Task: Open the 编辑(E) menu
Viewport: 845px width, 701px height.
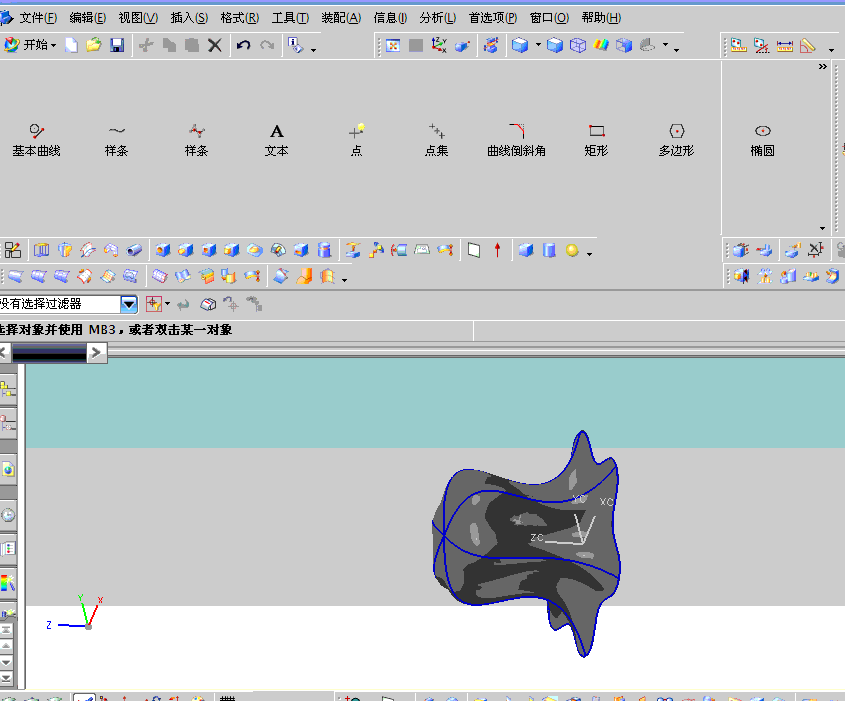Action: (87, 18)
